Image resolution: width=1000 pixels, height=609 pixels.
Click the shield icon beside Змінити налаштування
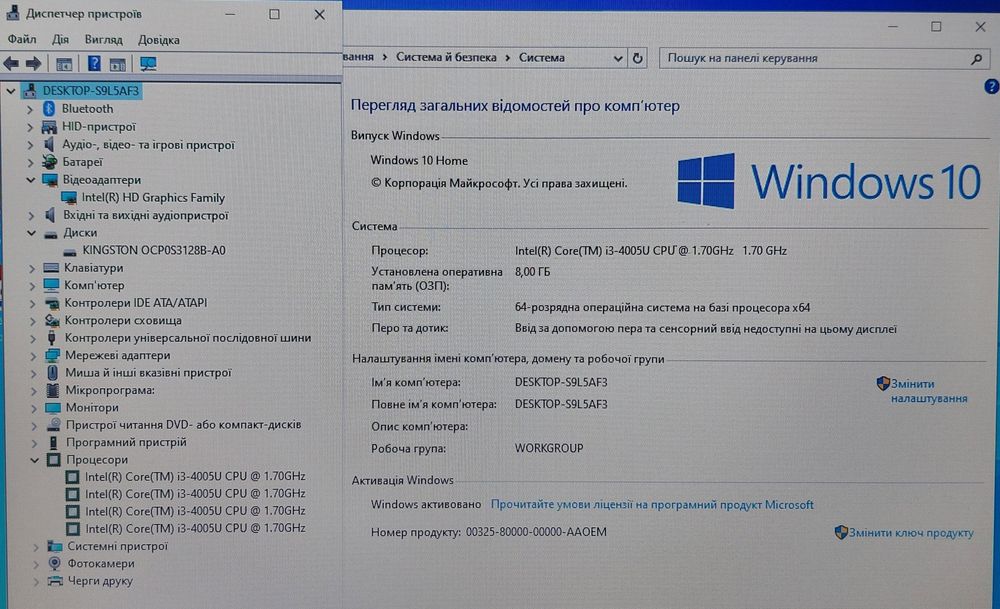(883, 383)
